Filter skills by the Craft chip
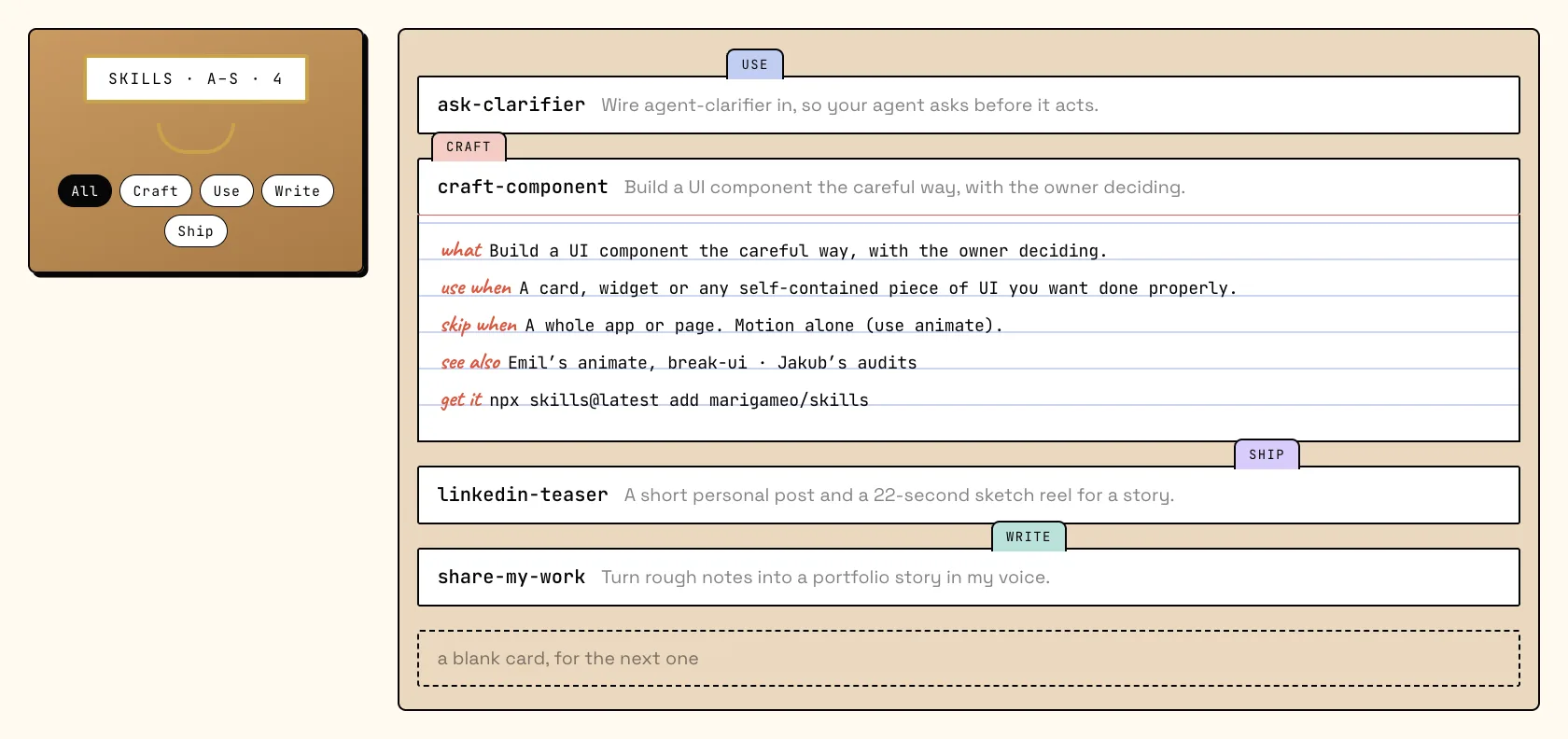The height and width of the screenshot is (739, 1568). pos(156,191)
